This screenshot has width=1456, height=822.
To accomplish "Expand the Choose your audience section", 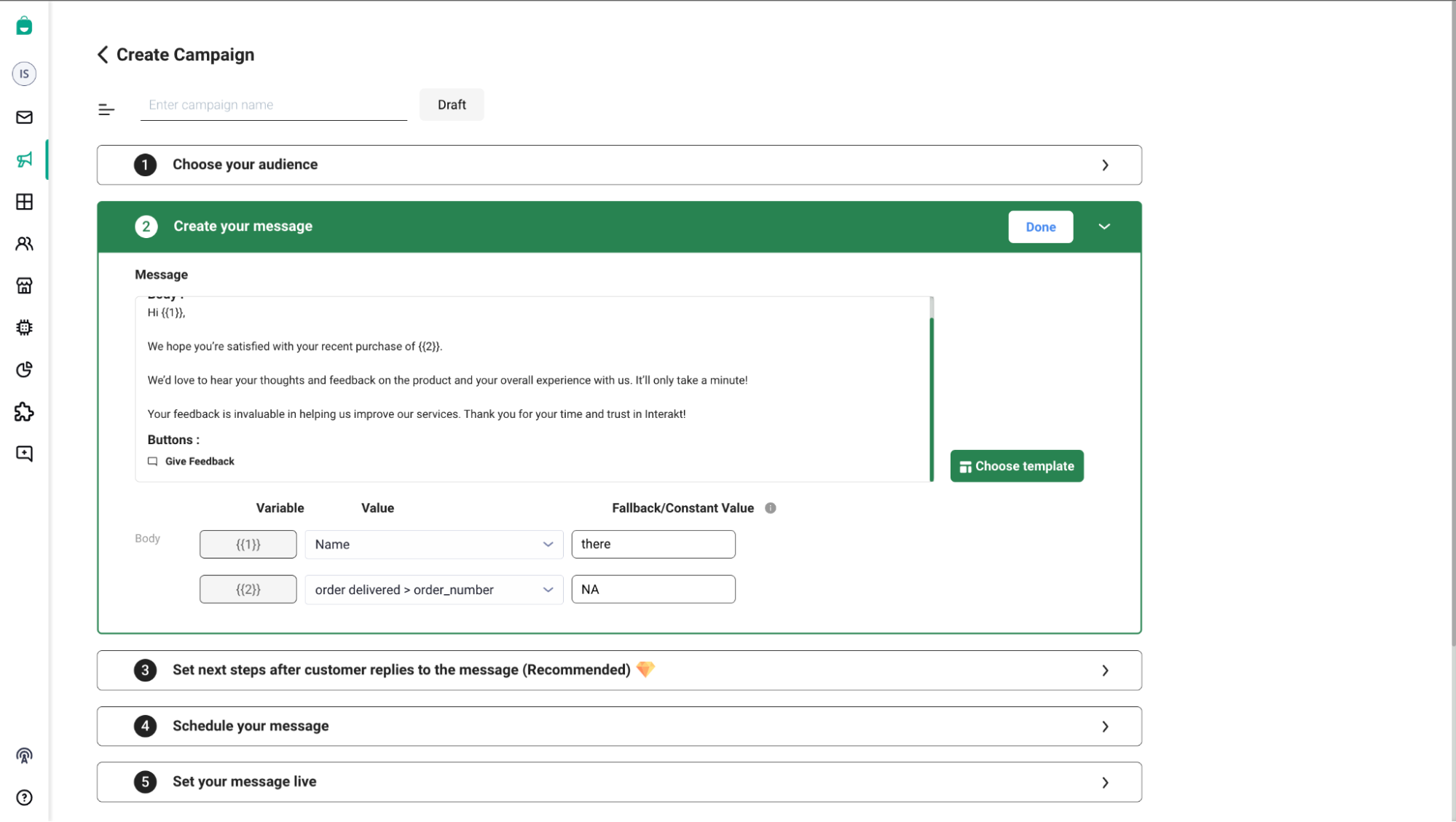I will pyautogui.click(x=1105, y=165).
